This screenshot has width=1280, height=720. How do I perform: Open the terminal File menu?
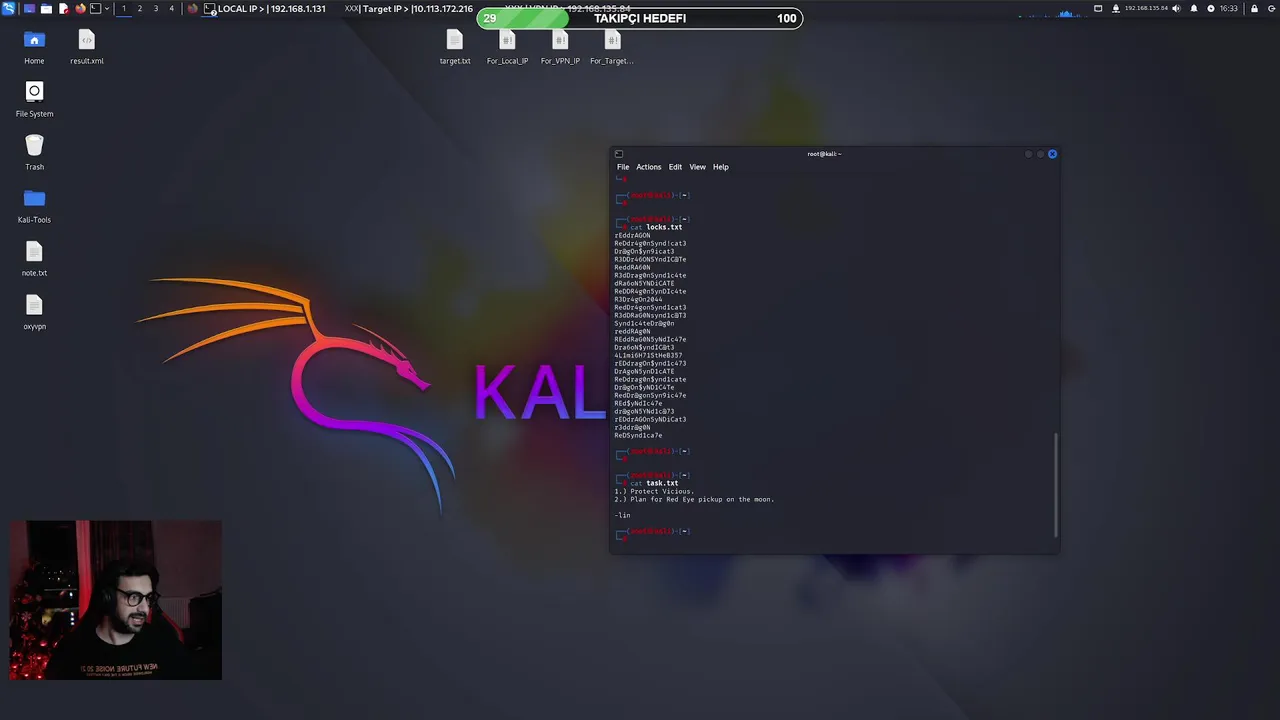pos(623,167)
